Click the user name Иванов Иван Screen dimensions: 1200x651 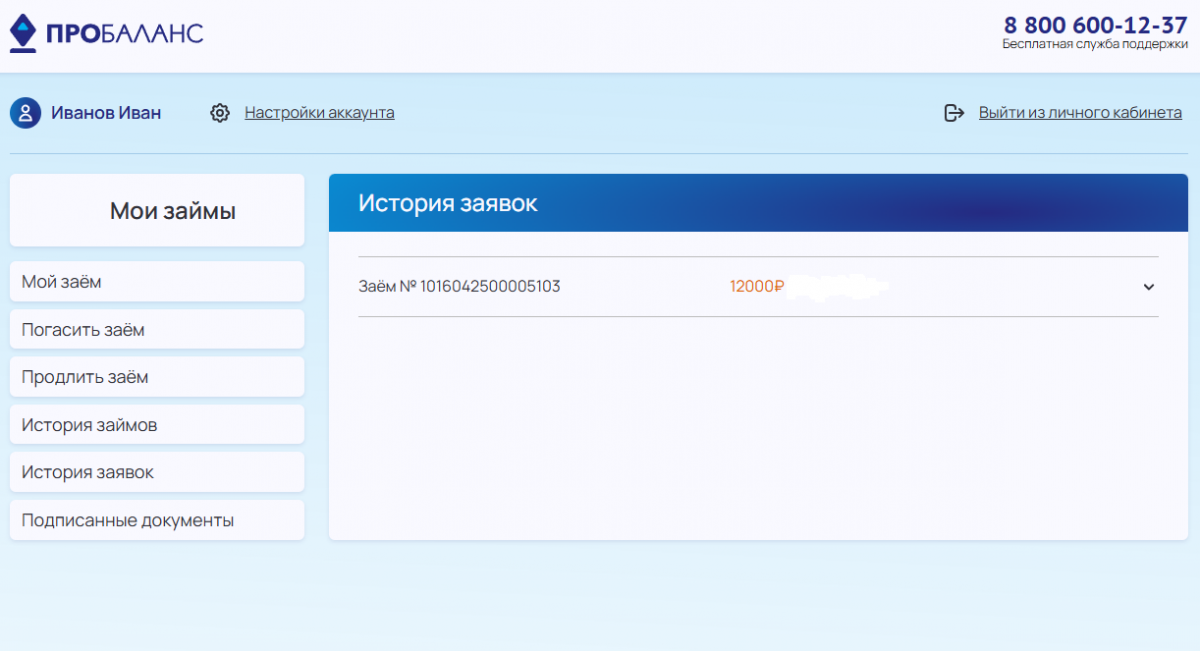point(106,113)
